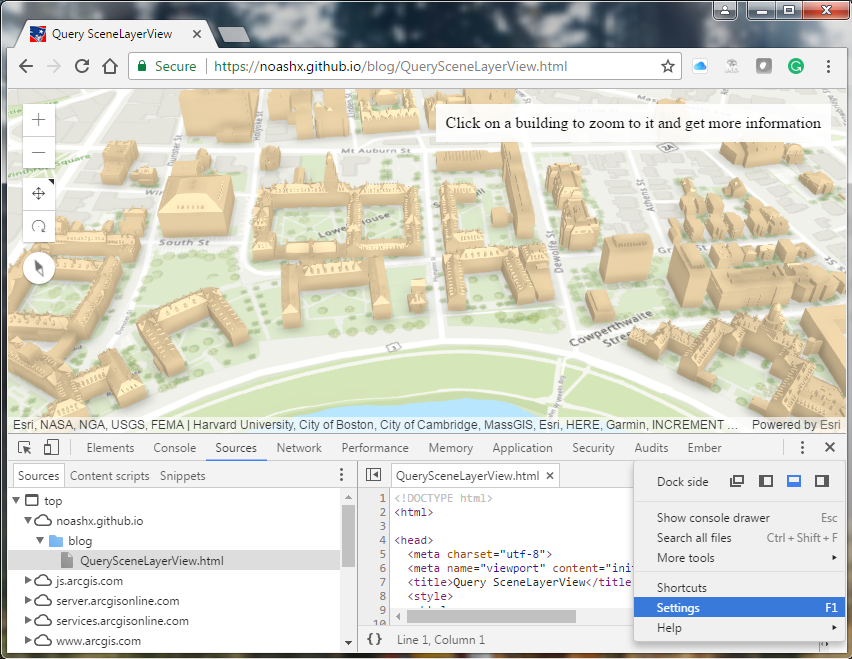This screenshot has width=852, height=659.
Task: Click the Secure padlock site info
Action: pyautogui.click(x=167, y=66)
